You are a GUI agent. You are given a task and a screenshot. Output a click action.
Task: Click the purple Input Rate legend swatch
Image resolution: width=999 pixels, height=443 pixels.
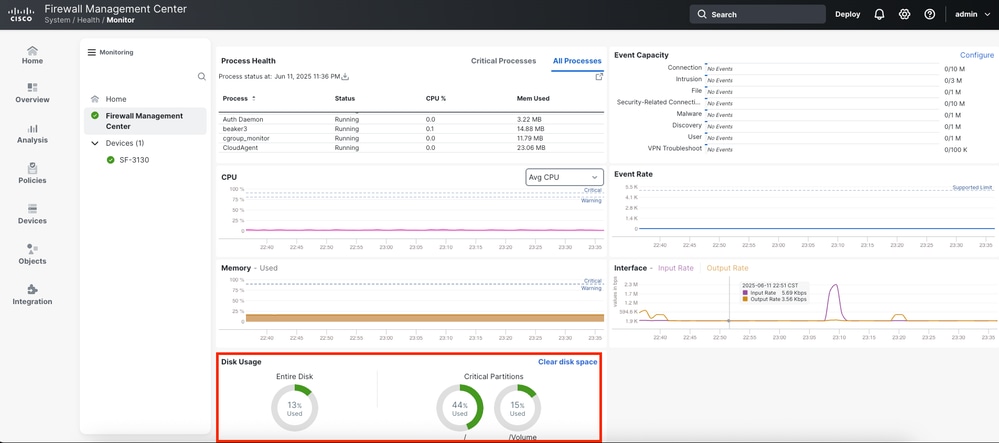coord(745,293)
